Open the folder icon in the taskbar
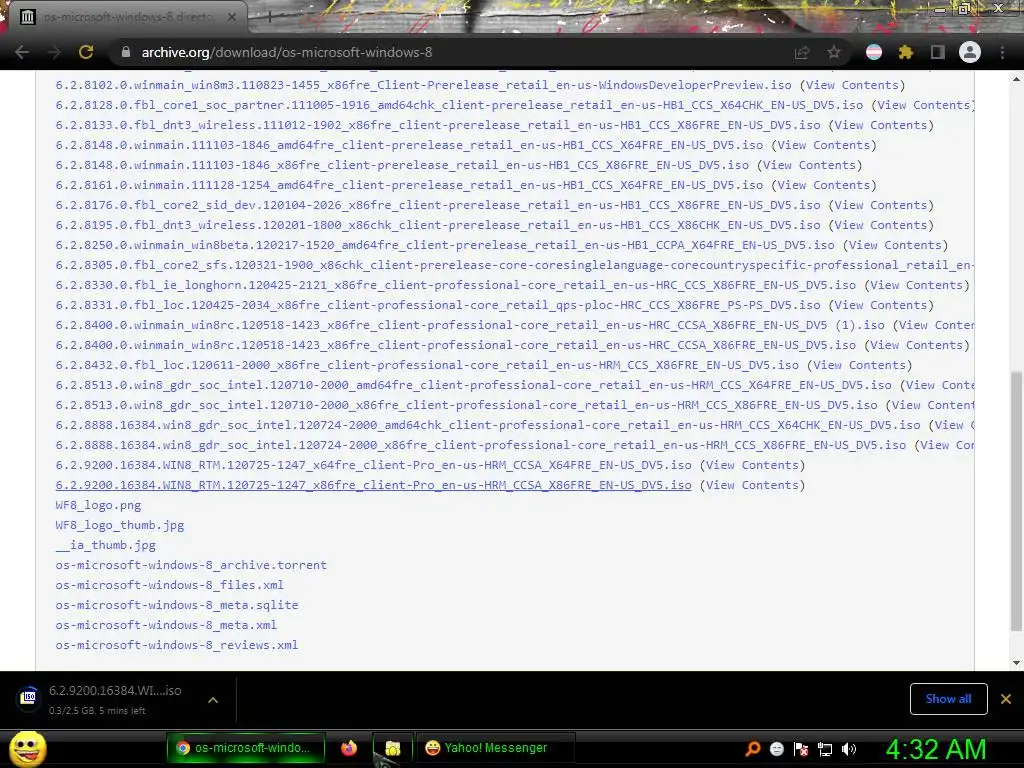 pyautogui.click(x=392, y=748)
